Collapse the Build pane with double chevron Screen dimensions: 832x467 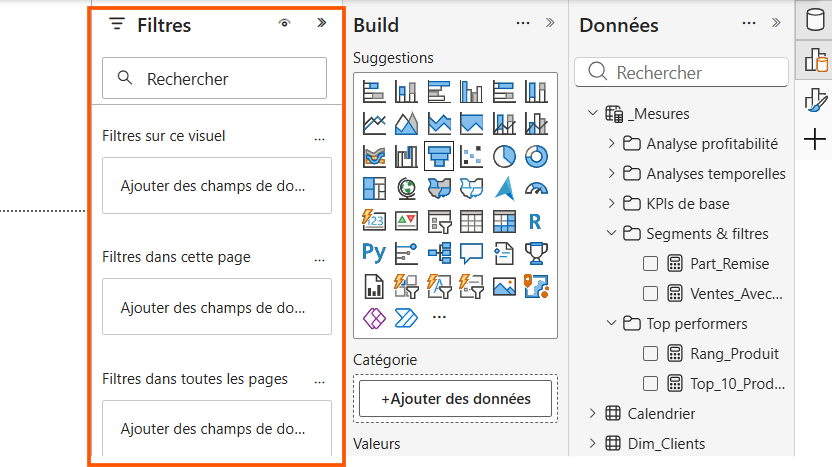coord(550,23)
